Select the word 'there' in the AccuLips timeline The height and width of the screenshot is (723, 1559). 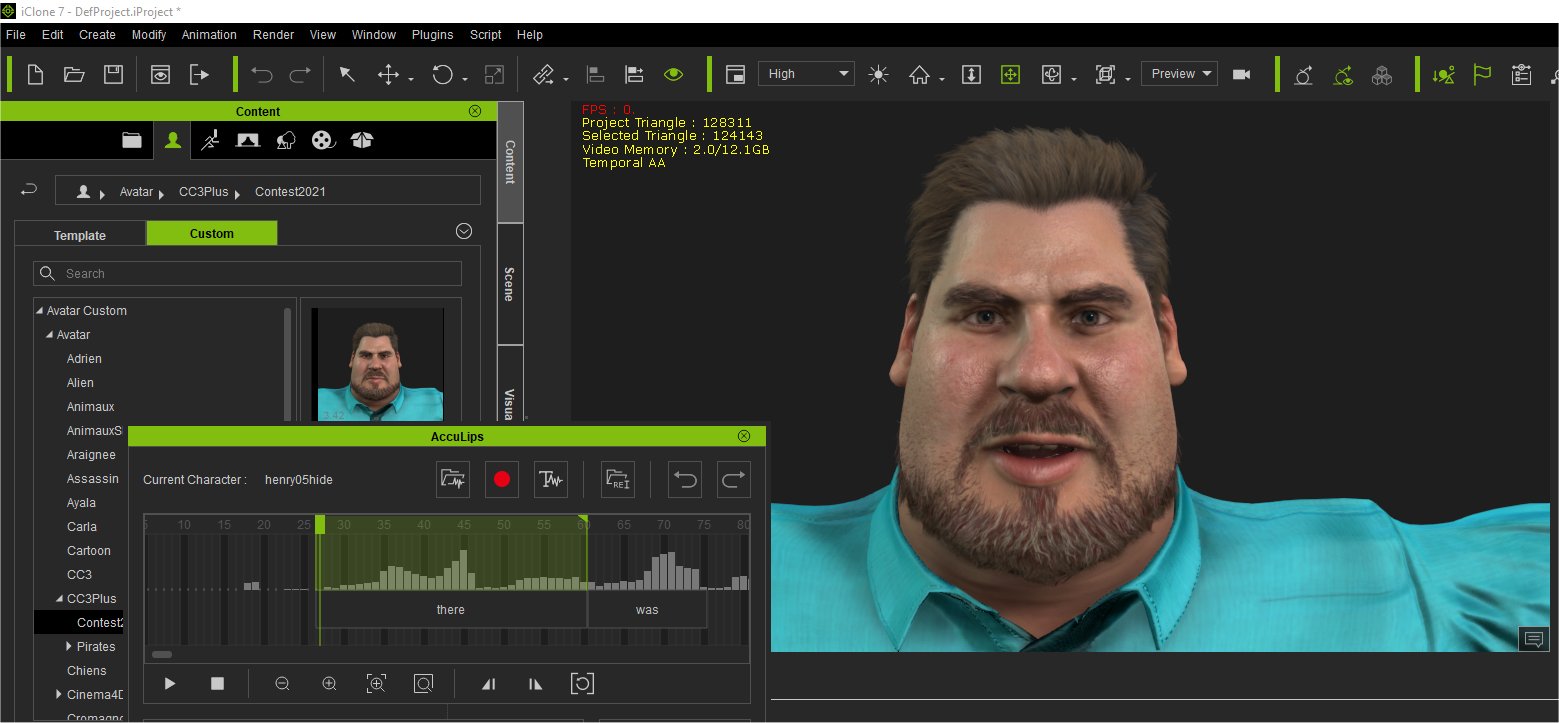pos(451,610)
